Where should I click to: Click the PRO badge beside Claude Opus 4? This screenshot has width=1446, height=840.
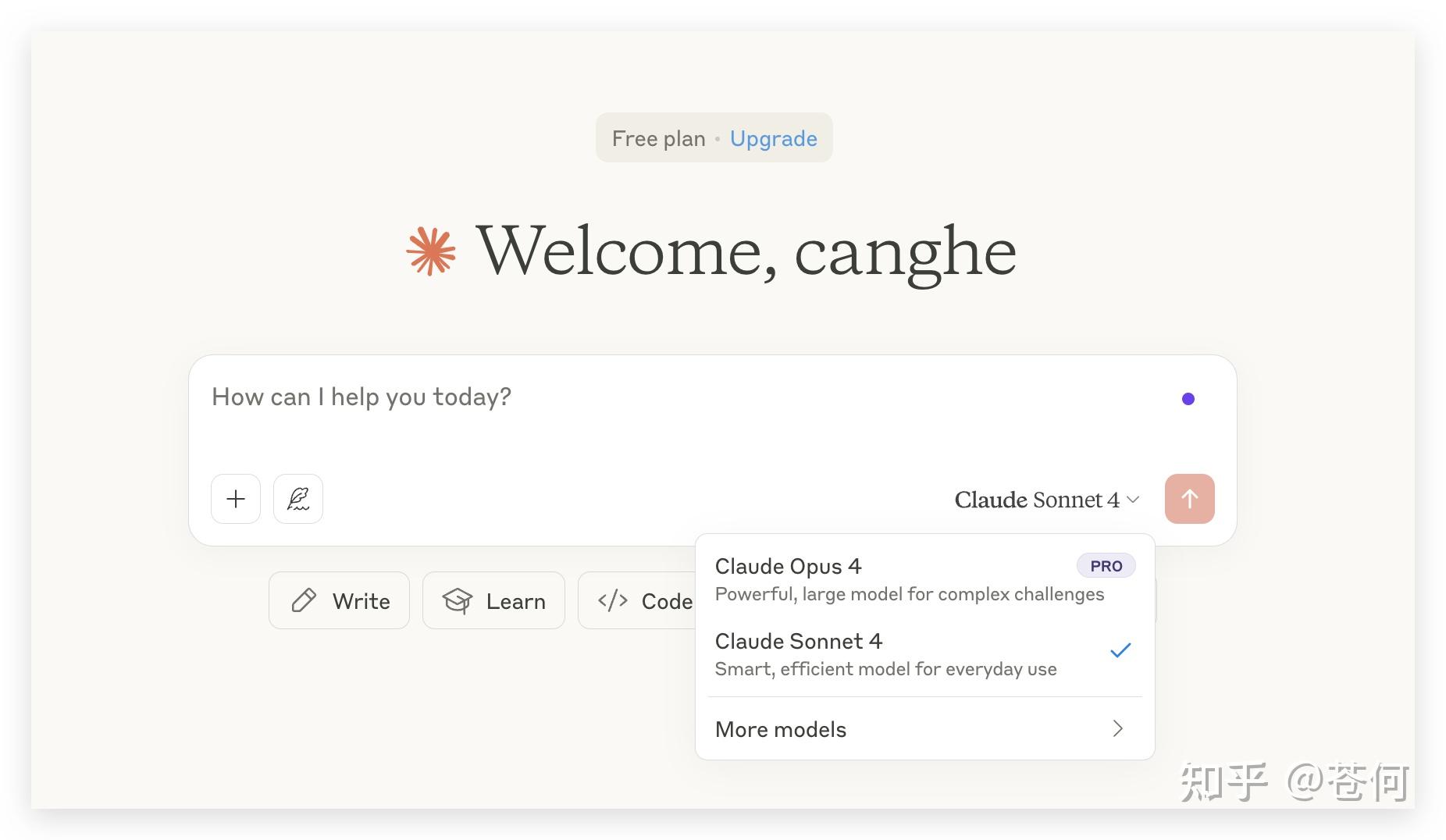(1106, 566)
